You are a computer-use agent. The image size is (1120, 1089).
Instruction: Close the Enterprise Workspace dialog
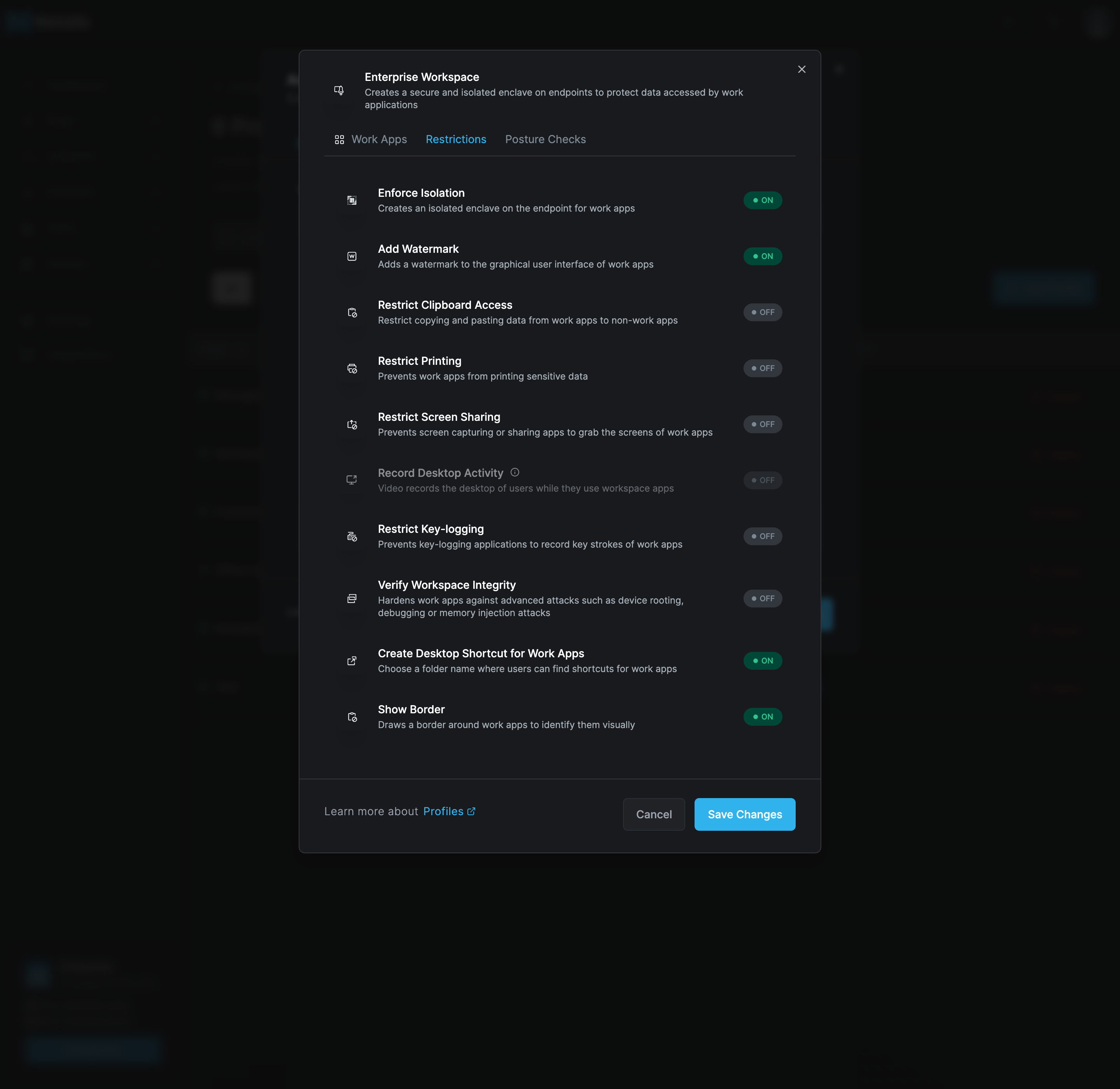(x=801, y=69)
